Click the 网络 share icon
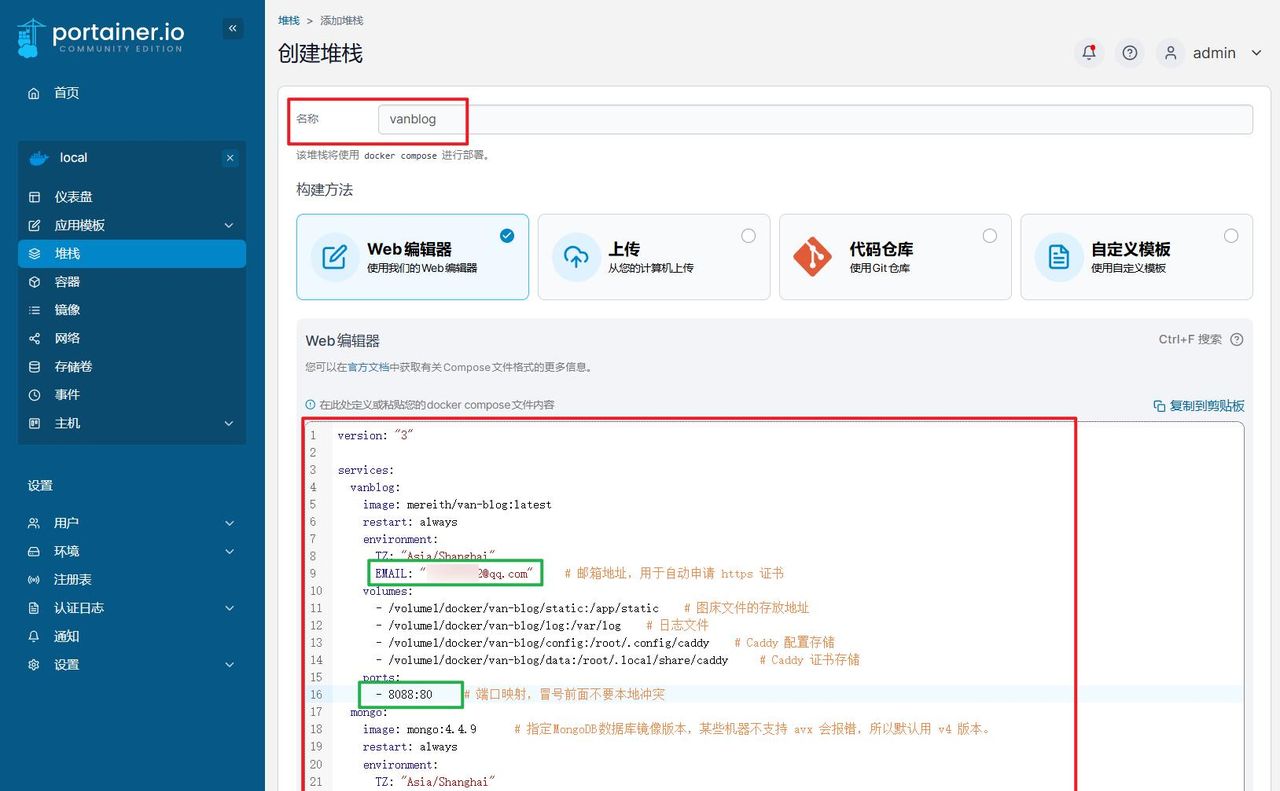 pos(35,338)
